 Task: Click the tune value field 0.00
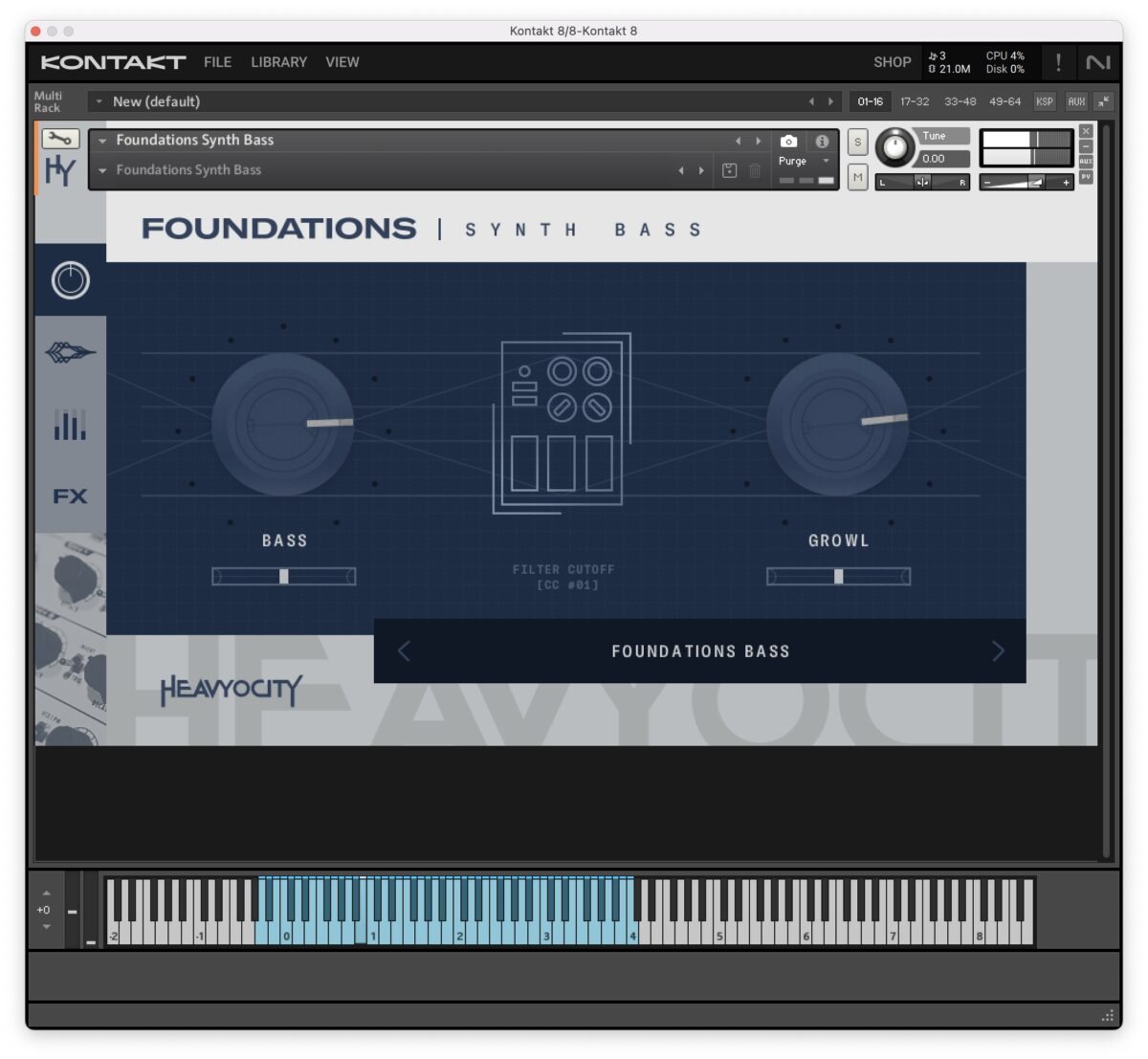tap(943, 159)
